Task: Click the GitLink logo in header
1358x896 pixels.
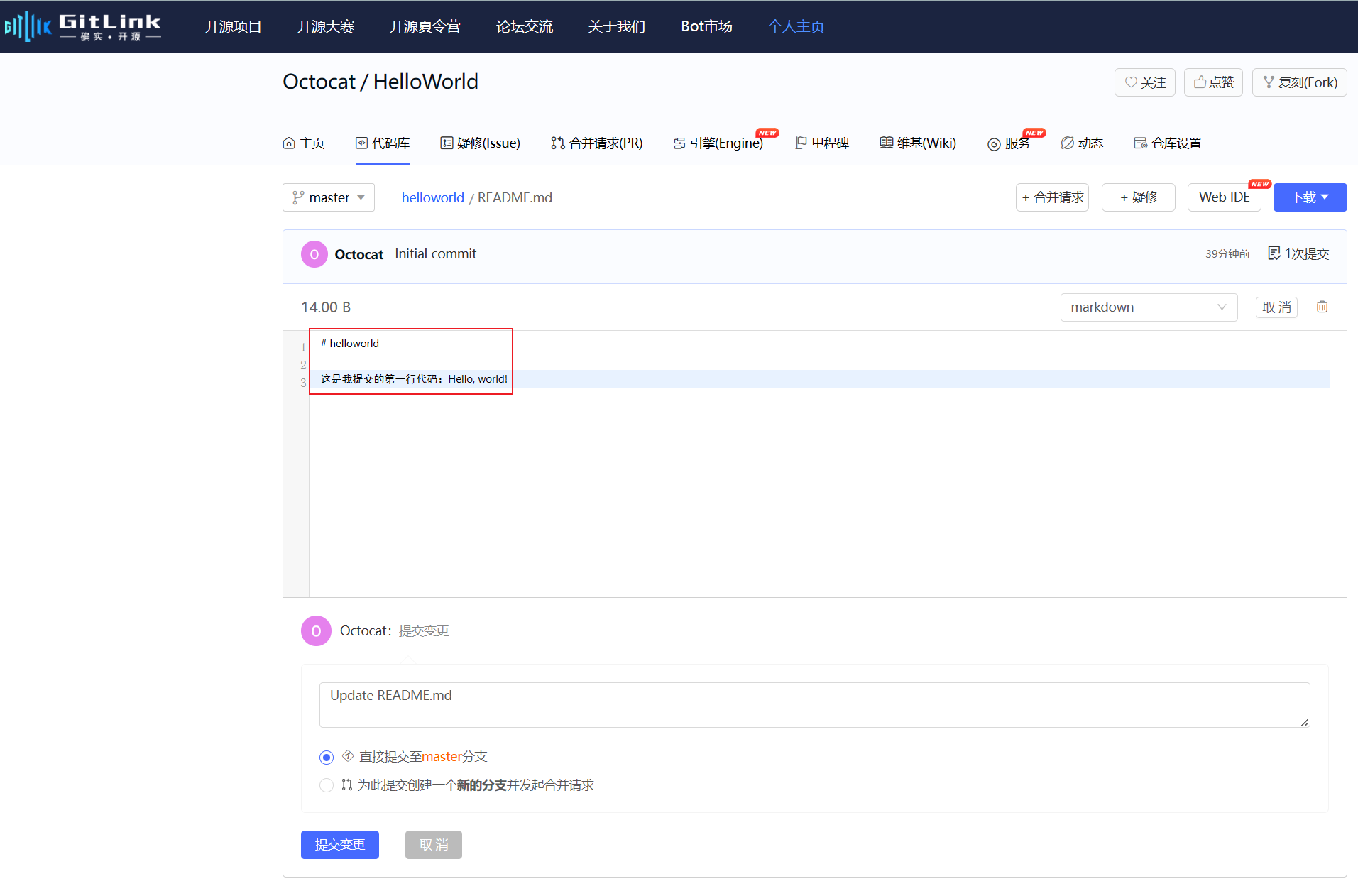Action: point(82,26)
